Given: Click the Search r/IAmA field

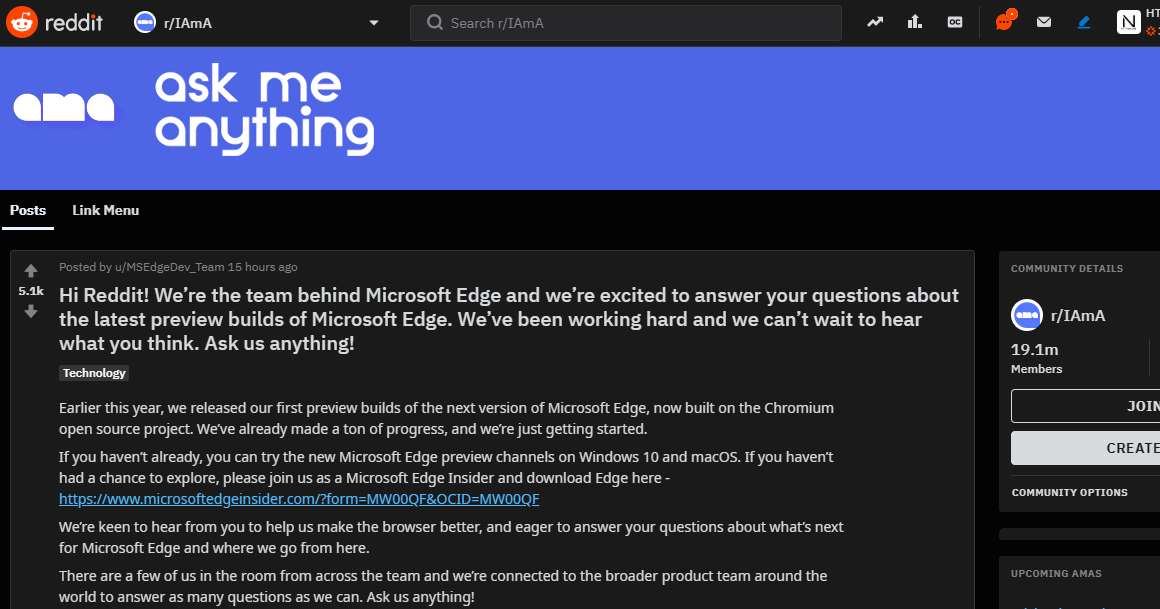Looking at the screenshot, I should 625,22.
